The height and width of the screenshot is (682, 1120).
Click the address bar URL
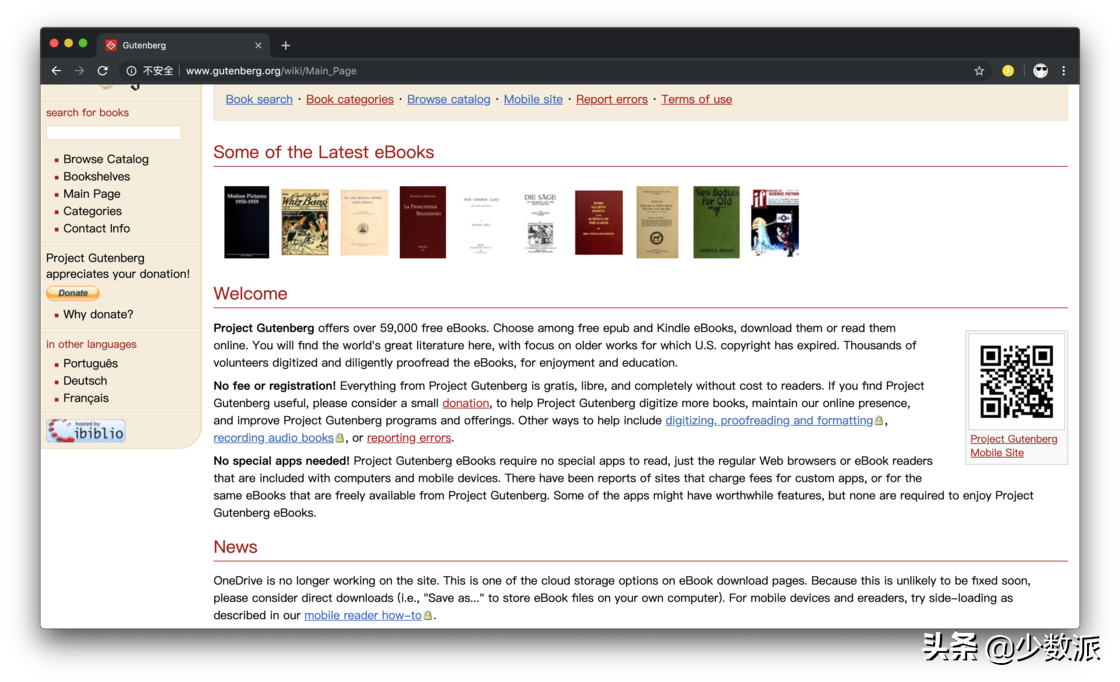click(x=271, y=71)
